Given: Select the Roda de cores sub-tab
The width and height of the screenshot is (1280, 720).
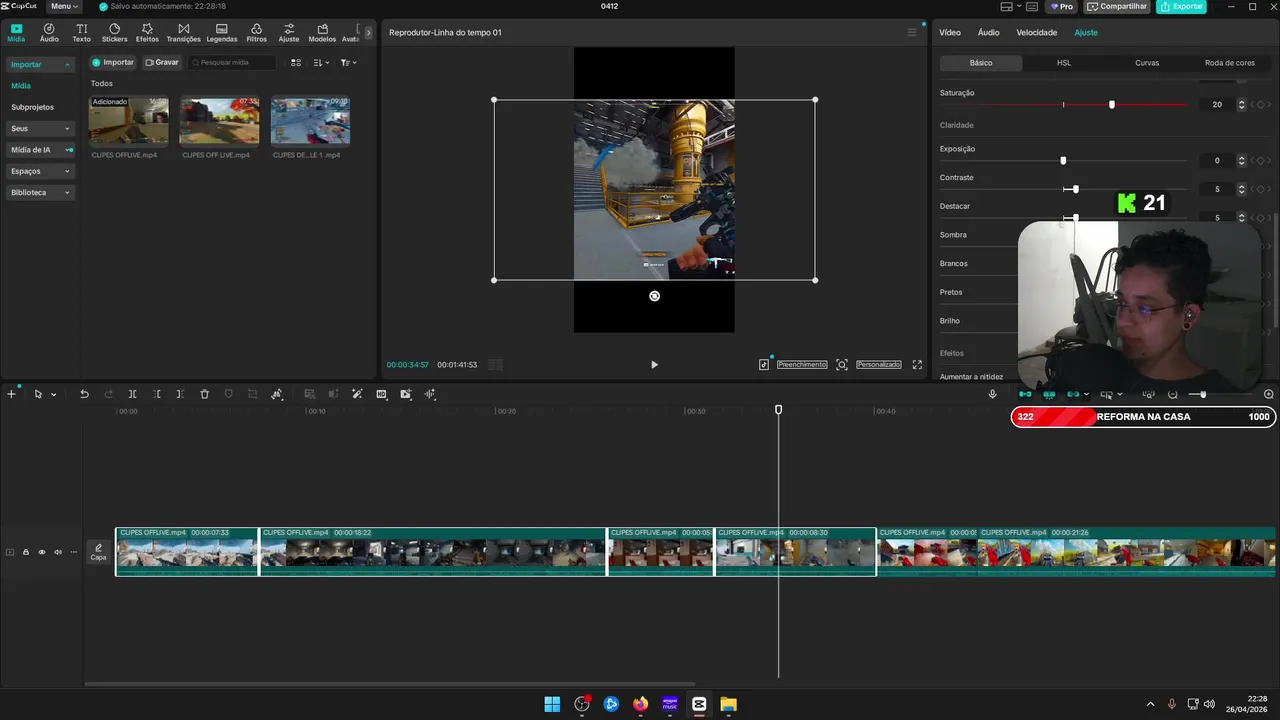Looking at the screenshot, I should click(x=1230, y=63).
